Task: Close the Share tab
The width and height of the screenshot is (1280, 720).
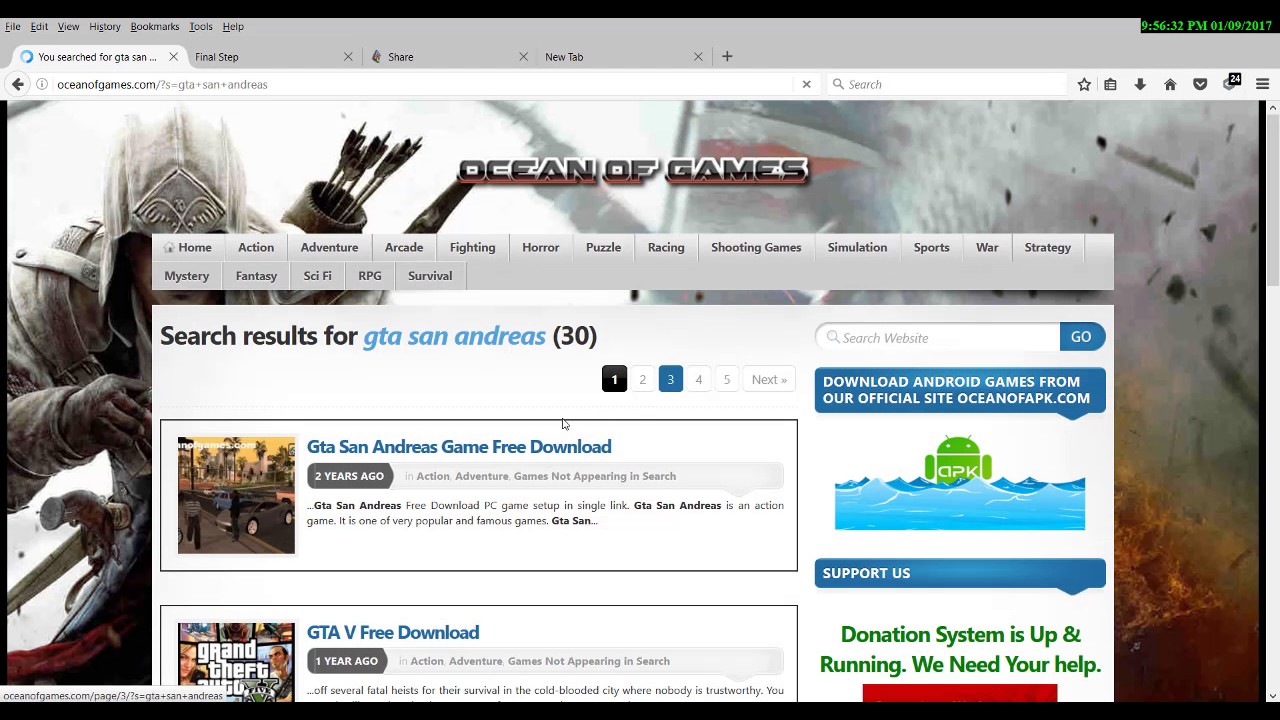Action: point(523,57)
